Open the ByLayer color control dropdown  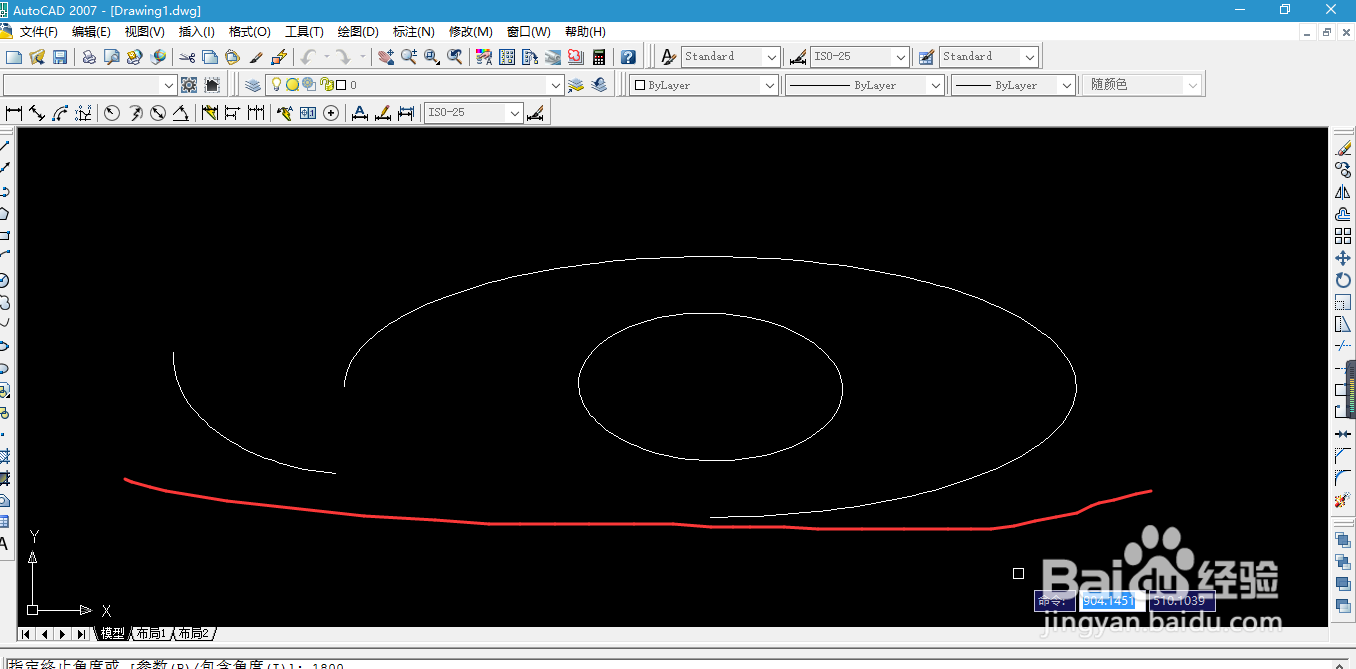point(770,85)
